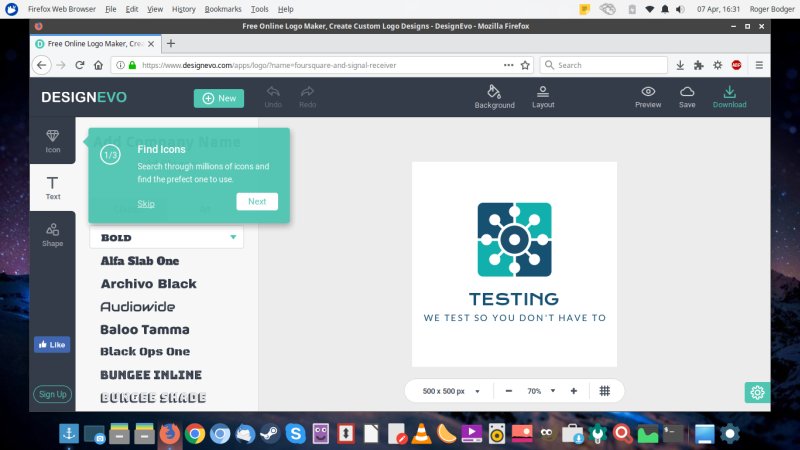Launch Chrome from the dock
800x450 pixels.
click(x=195, y=434)
